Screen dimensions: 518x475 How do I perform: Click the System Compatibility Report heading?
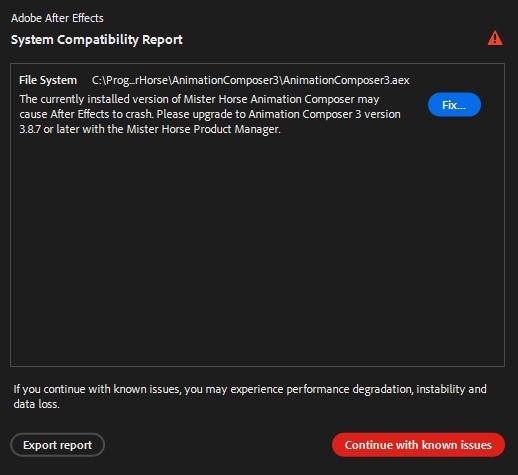[97, 40]
